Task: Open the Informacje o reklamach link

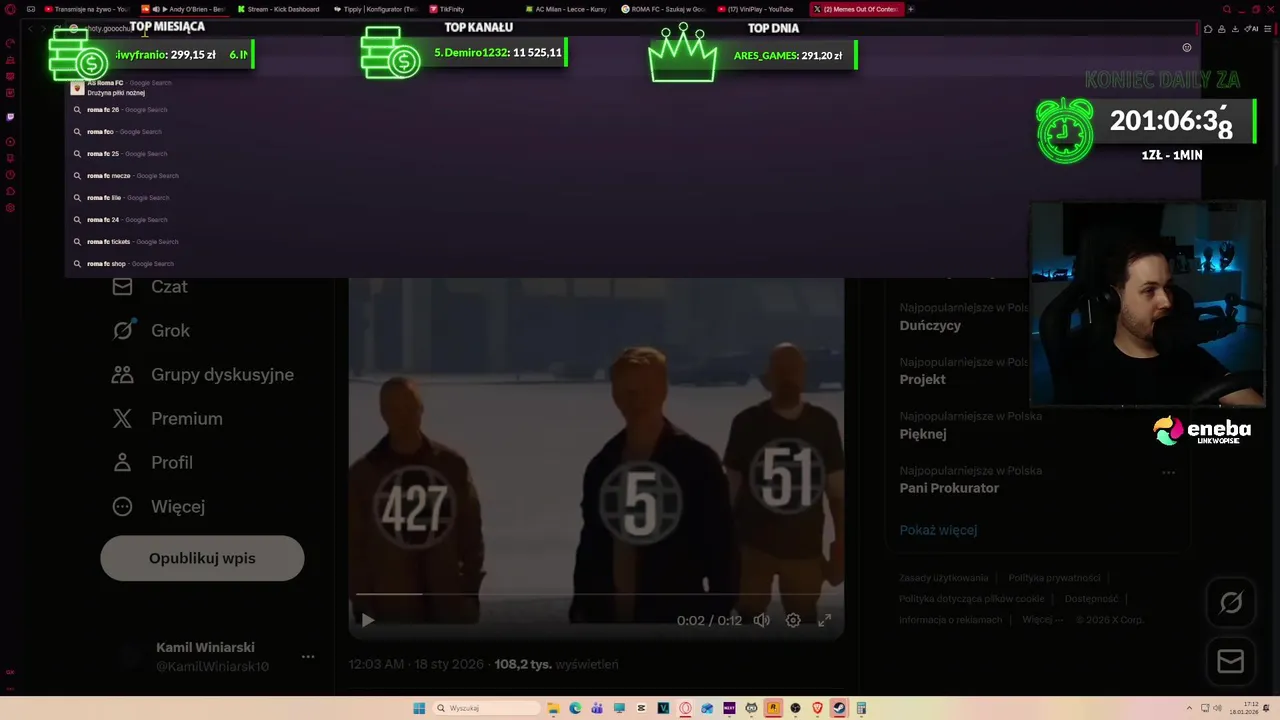Action: pos(950,620)
